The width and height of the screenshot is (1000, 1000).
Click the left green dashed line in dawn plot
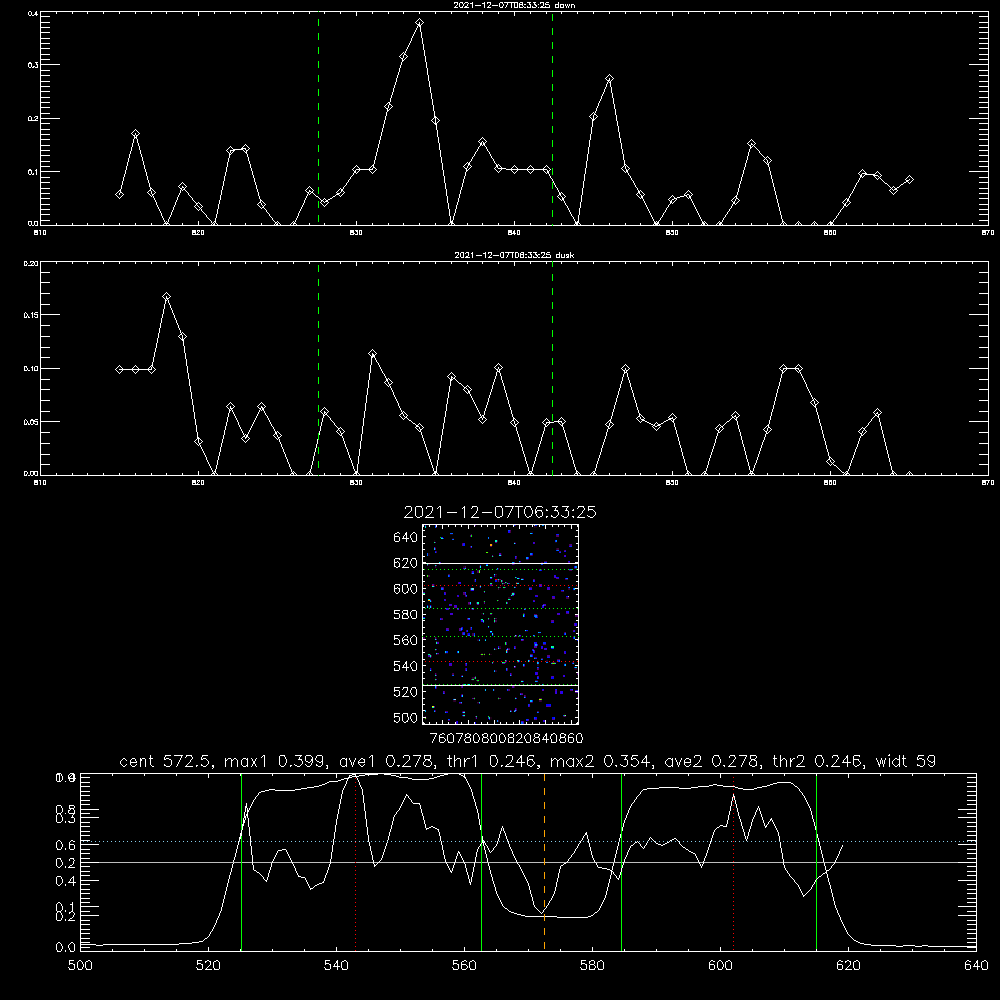(318, 119)
